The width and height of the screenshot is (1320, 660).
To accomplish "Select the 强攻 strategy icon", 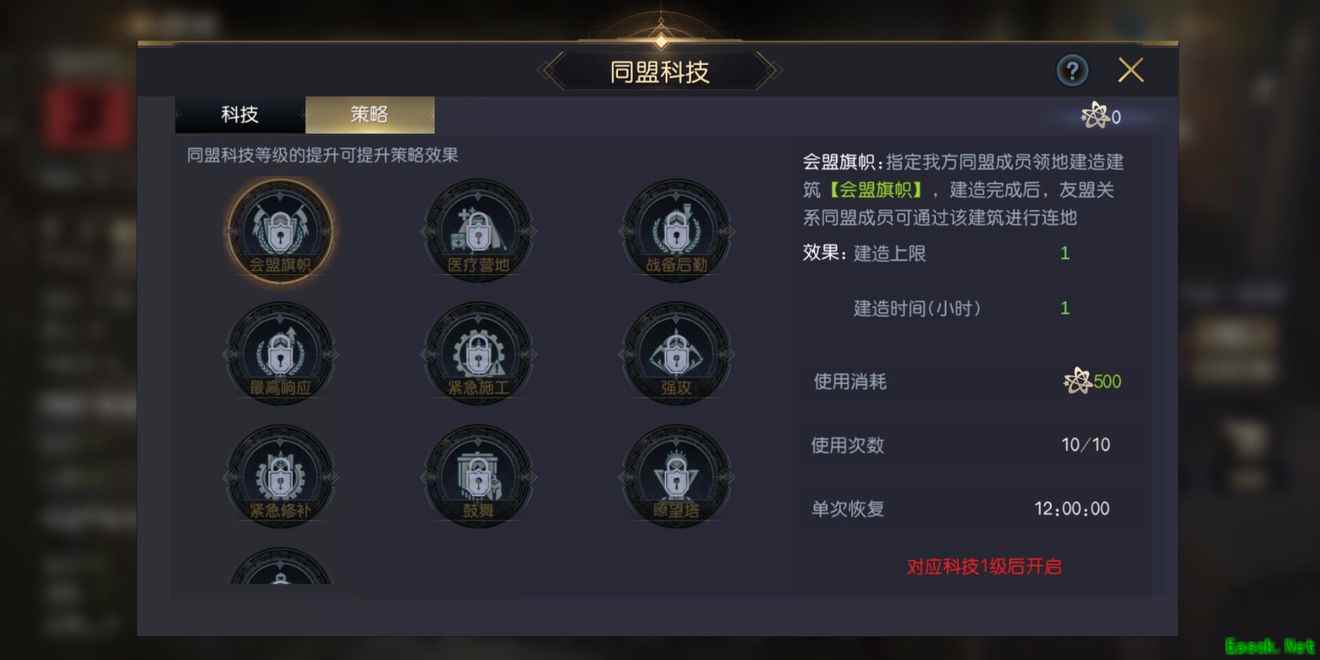I will 676,353.
